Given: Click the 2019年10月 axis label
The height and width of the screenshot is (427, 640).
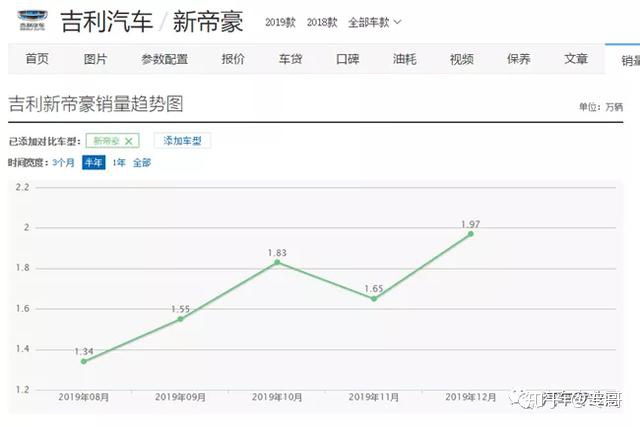Looking at the screenshot, I should 277,397.
